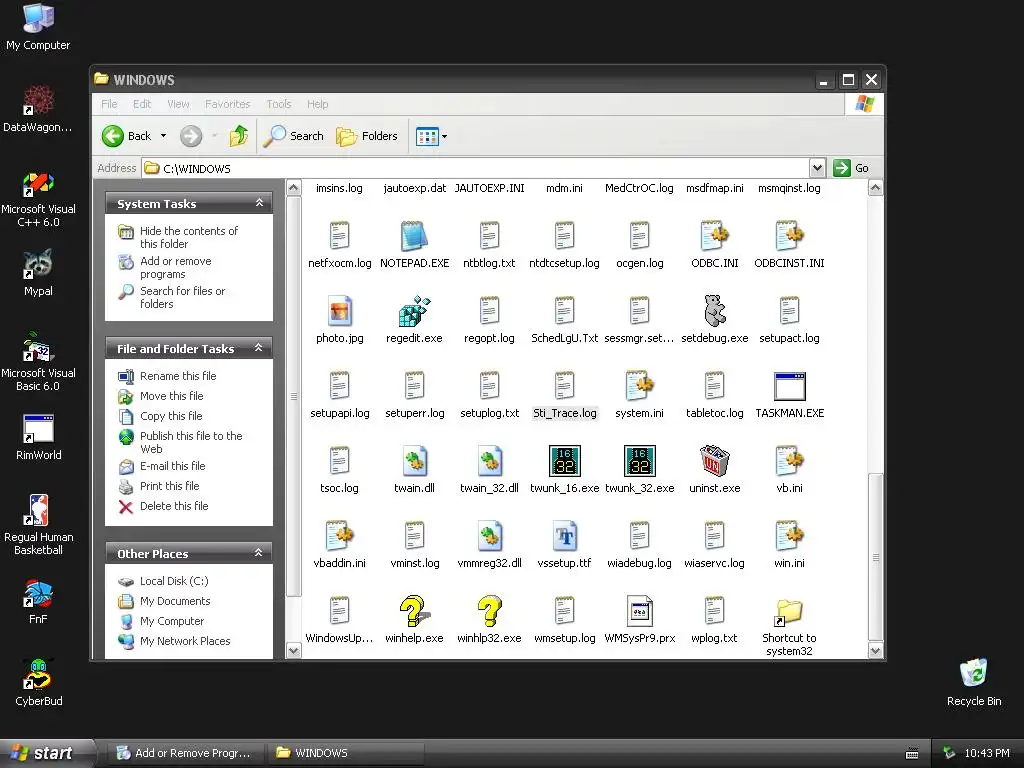Click Copy this file link
This screenshot has width=1024, height=768.
point(171,415)
